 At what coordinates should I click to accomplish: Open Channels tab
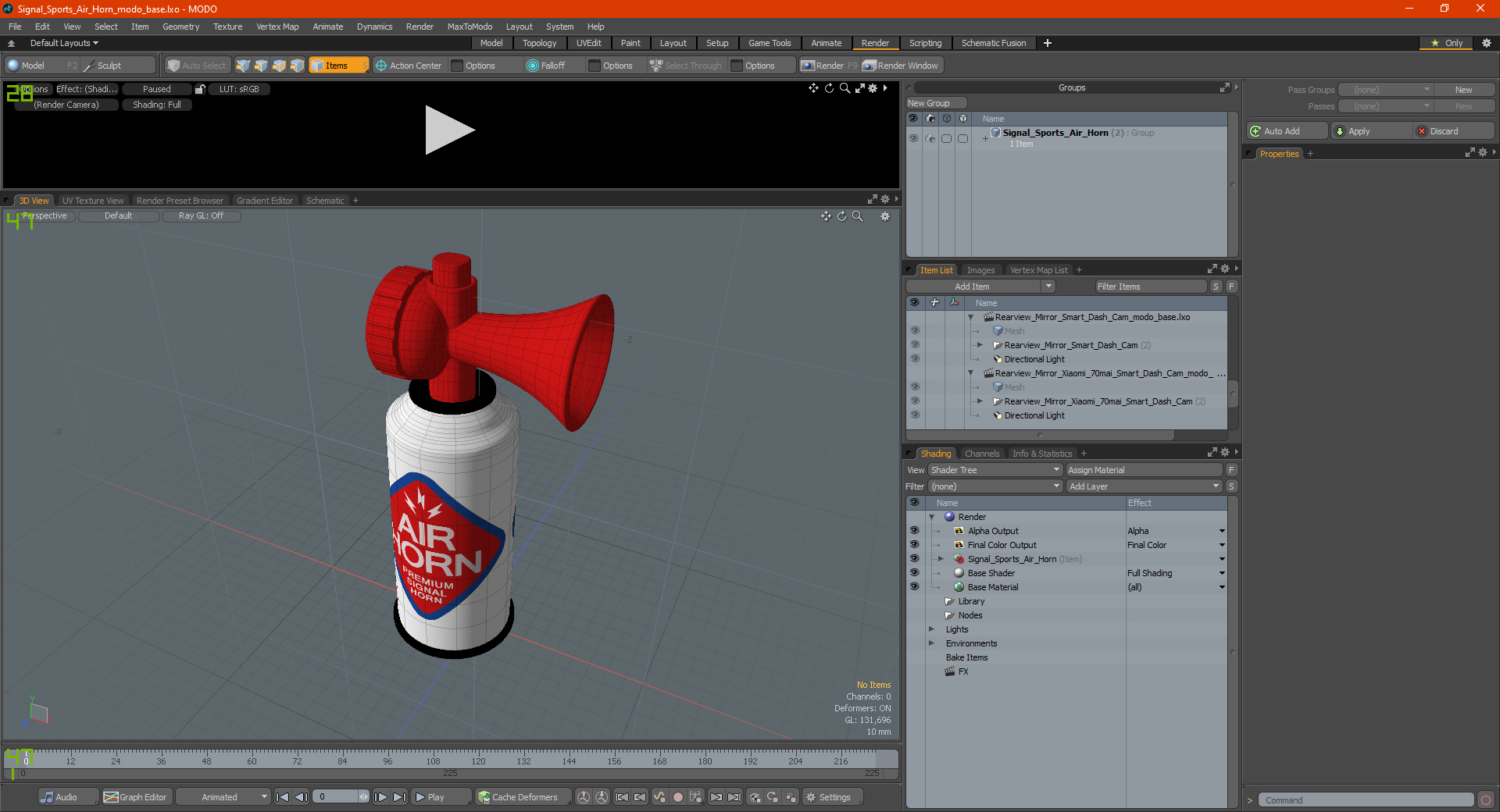(981, 454)
